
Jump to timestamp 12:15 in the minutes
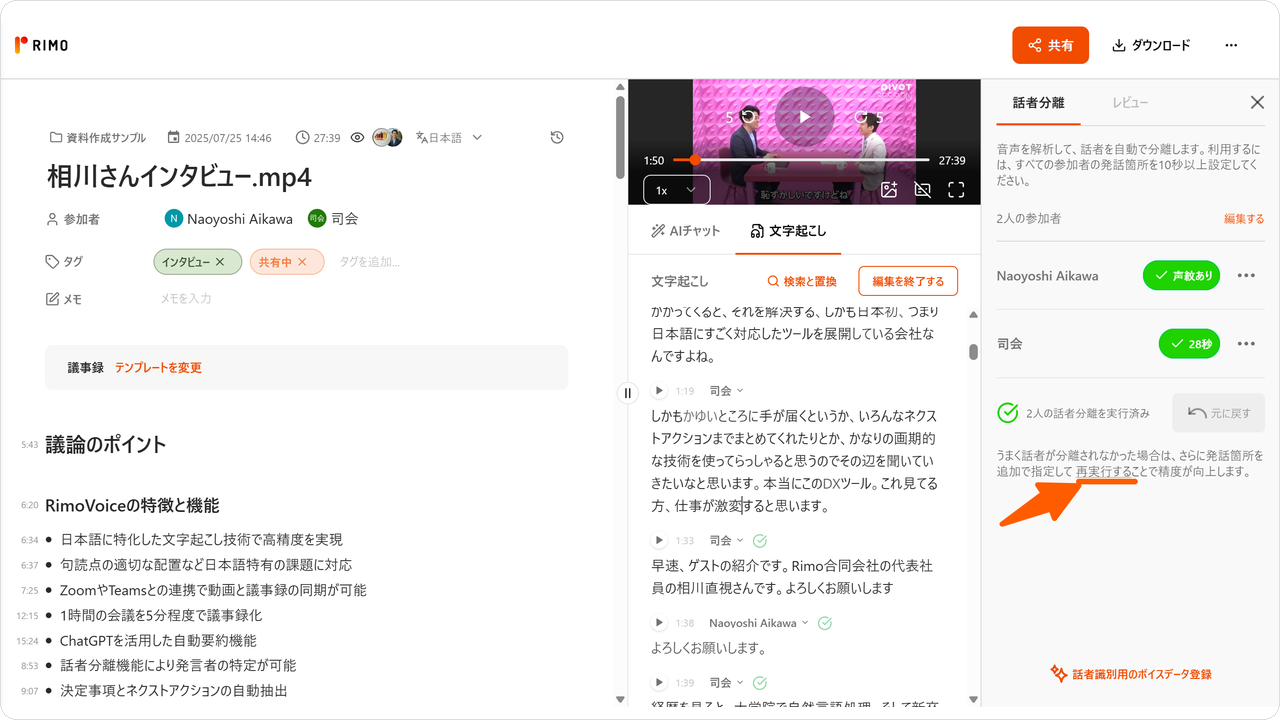[x=27, y=616]
